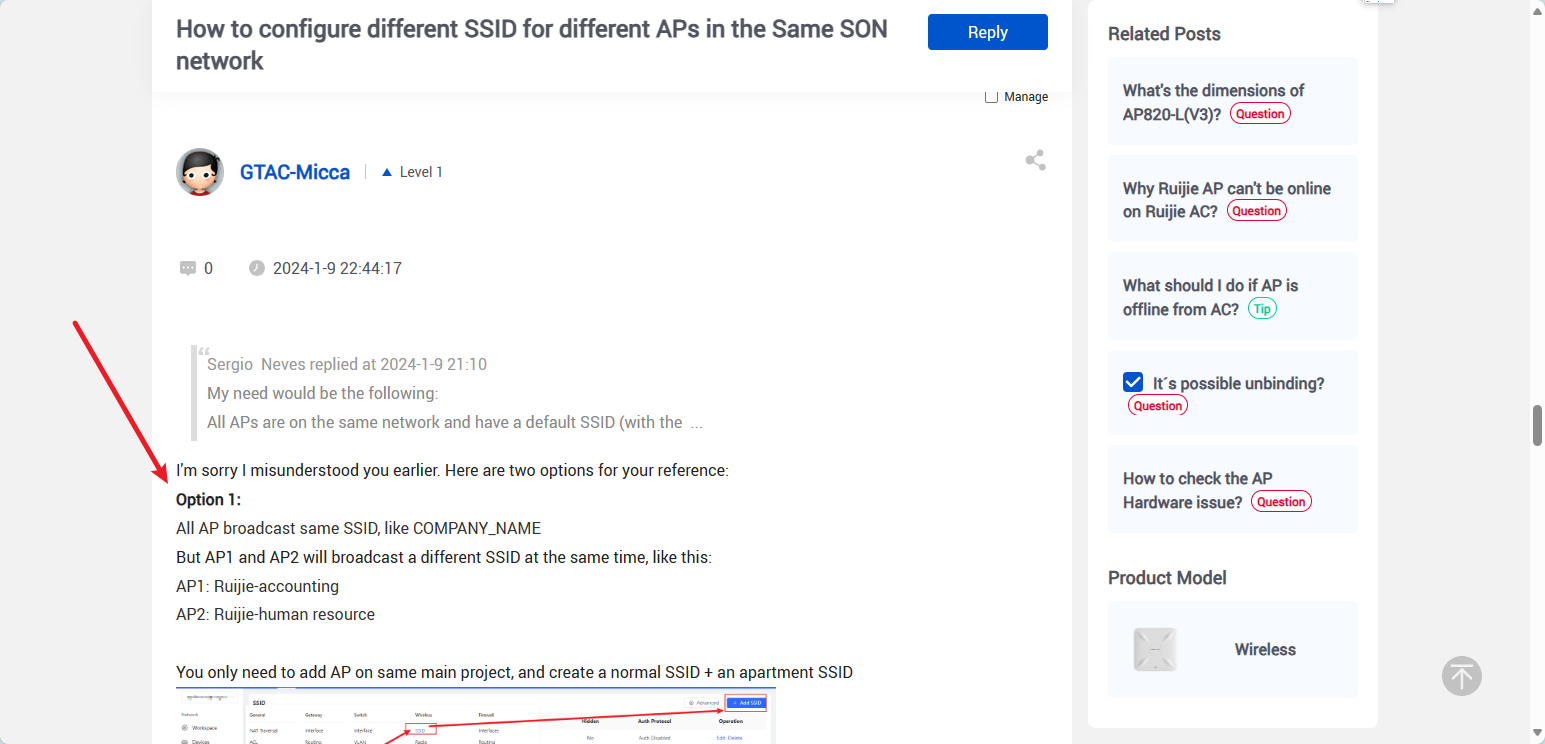Click the Wireless access point product image
This screenshot has height=744, width=1545.
(x=1155, y=649)
